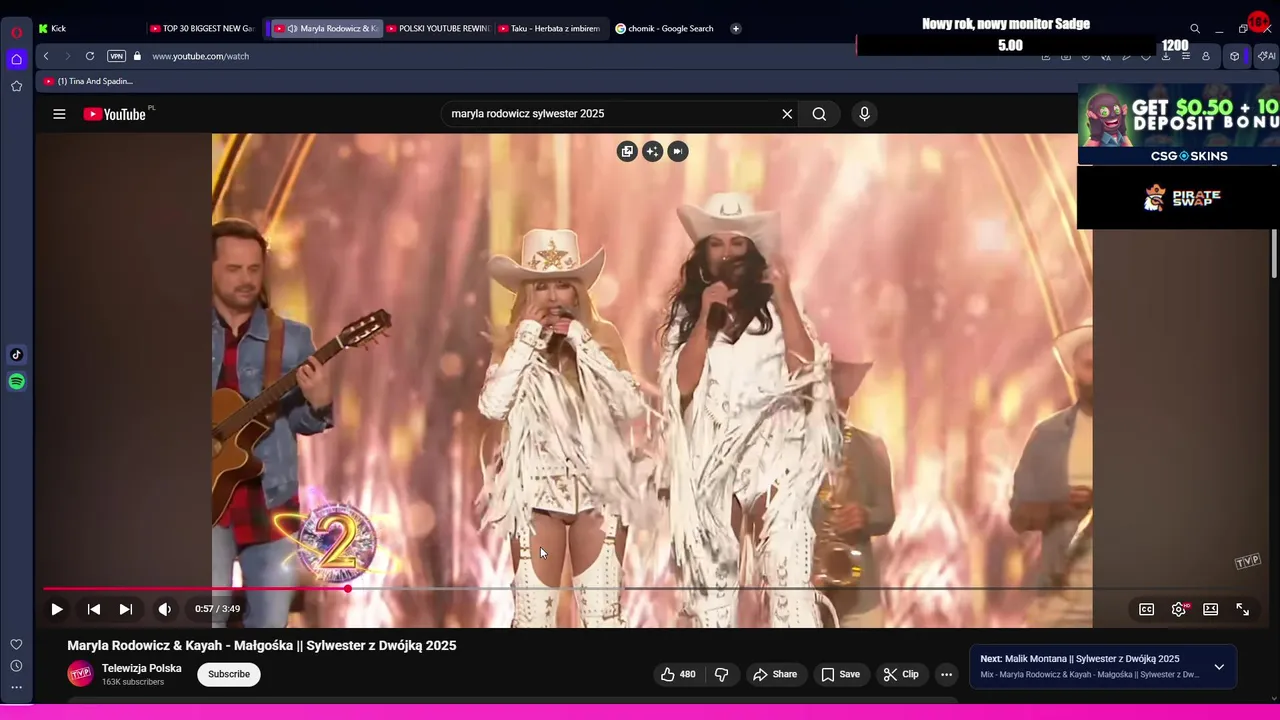Screen dimensions: 1280x720
Task: Switch to Taku - Herbata z imbirem tab
Action: click(549, 29)
